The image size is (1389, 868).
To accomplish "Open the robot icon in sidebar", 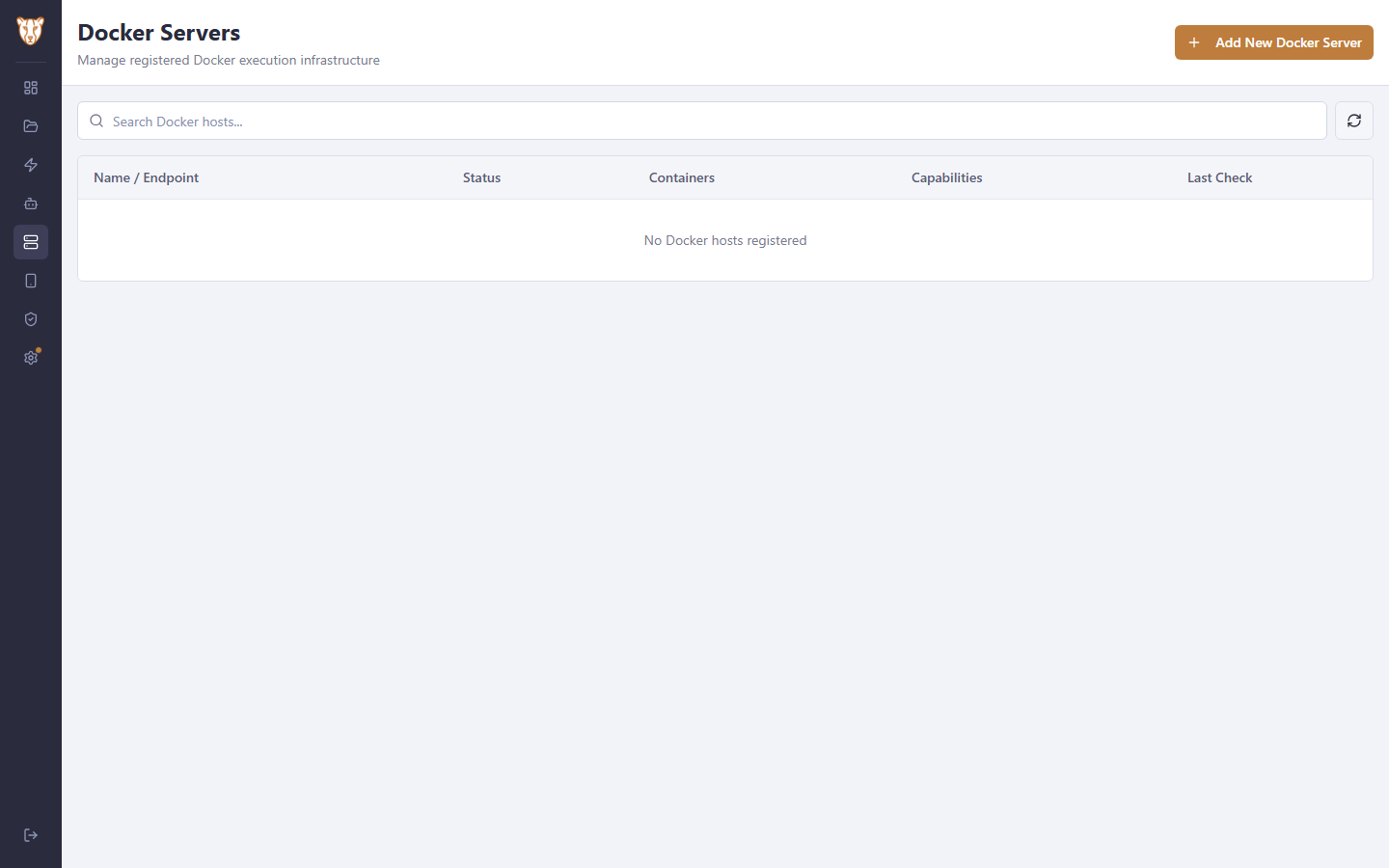I will pyautogui.click(x=31, y=203).
